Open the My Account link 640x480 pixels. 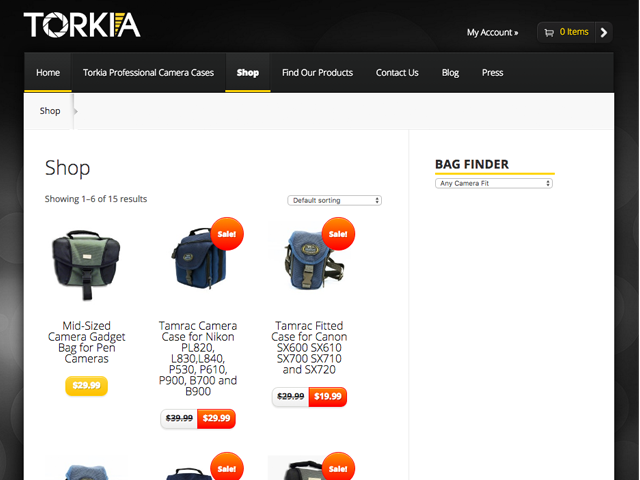492,32
